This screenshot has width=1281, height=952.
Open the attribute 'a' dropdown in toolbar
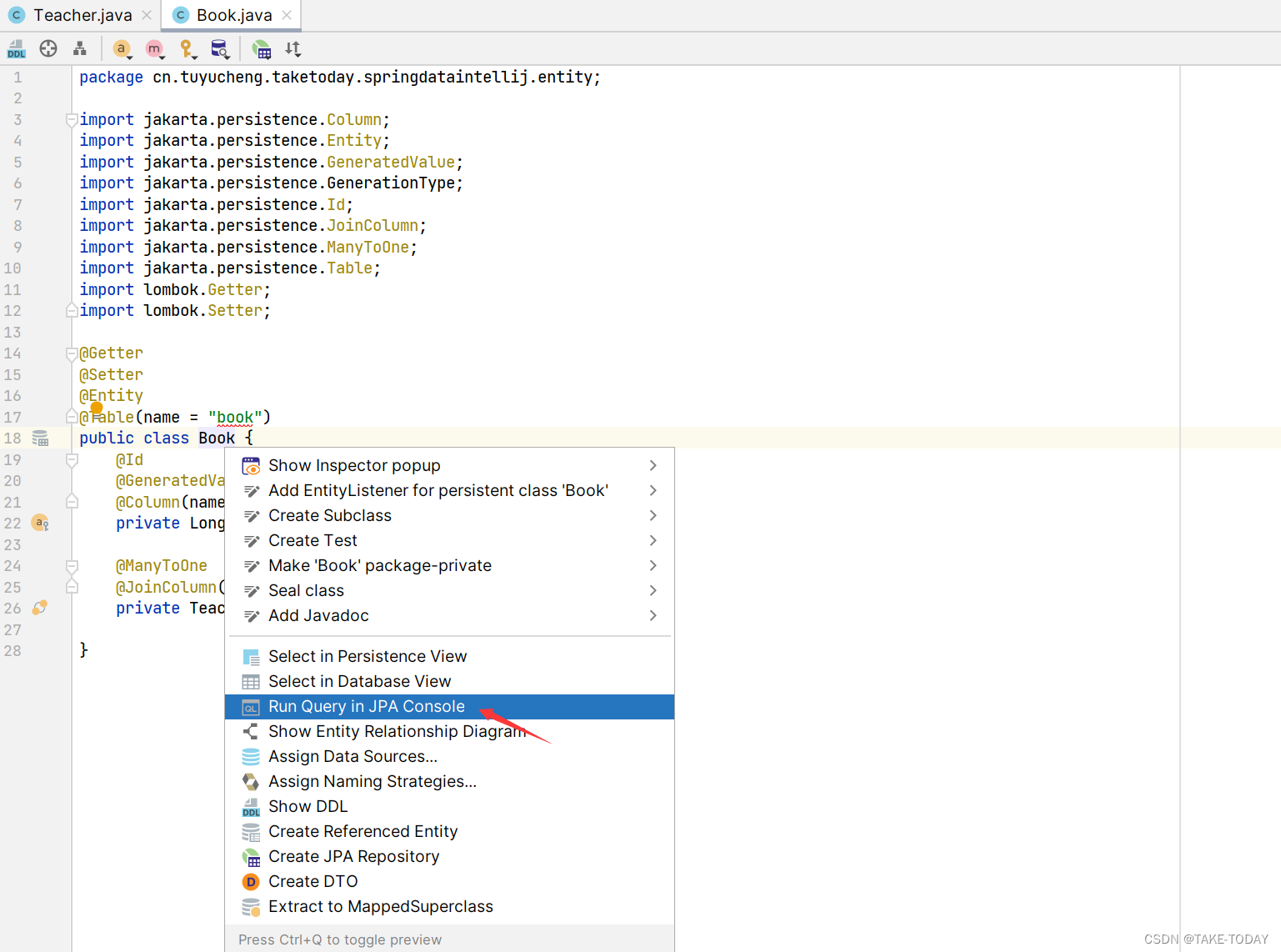pyautogui.click(x=123, y=49)
